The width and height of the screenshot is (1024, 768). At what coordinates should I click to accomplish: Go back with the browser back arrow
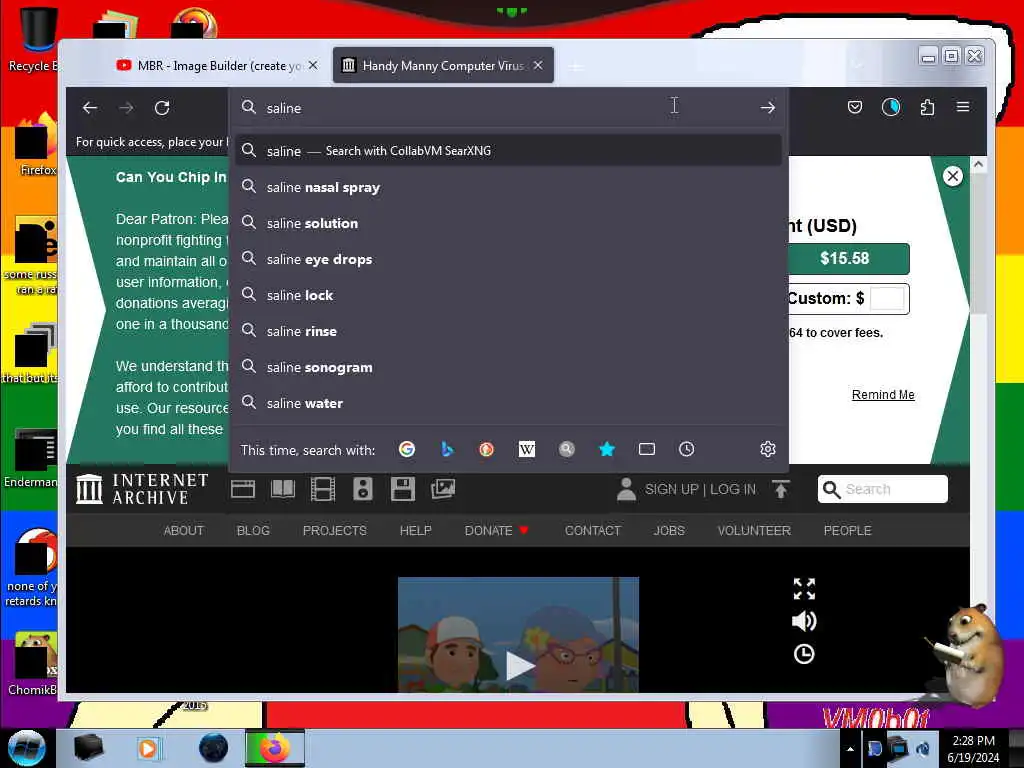90,108
